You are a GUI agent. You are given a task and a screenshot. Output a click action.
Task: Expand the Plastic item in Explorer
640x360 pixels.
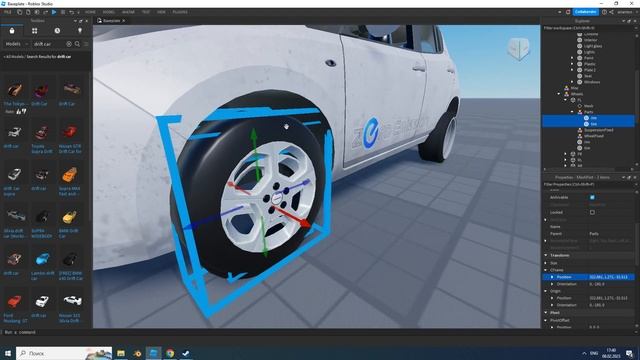coord(572,64)
